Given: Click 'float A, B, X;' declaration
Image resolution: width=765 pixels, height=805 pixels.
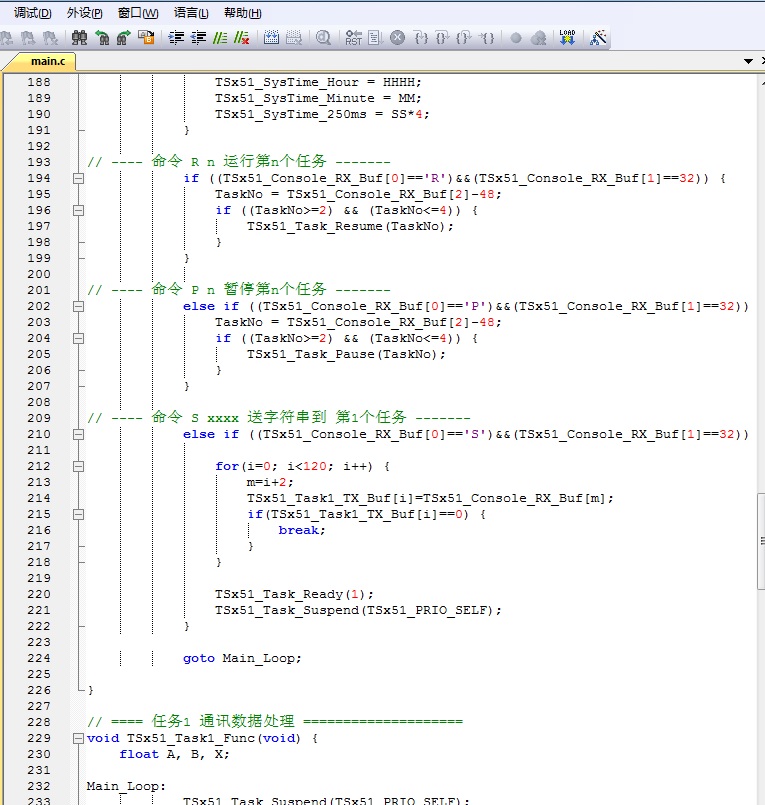Looking at the screenshot, I should [x=174, y=754].
